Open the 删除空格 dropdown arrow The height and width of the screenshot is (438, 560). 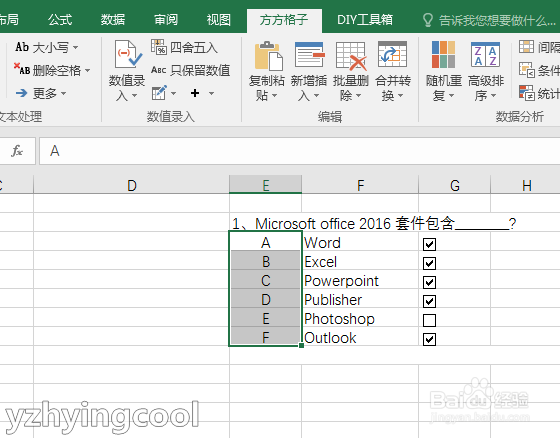[x=88, y=70]
